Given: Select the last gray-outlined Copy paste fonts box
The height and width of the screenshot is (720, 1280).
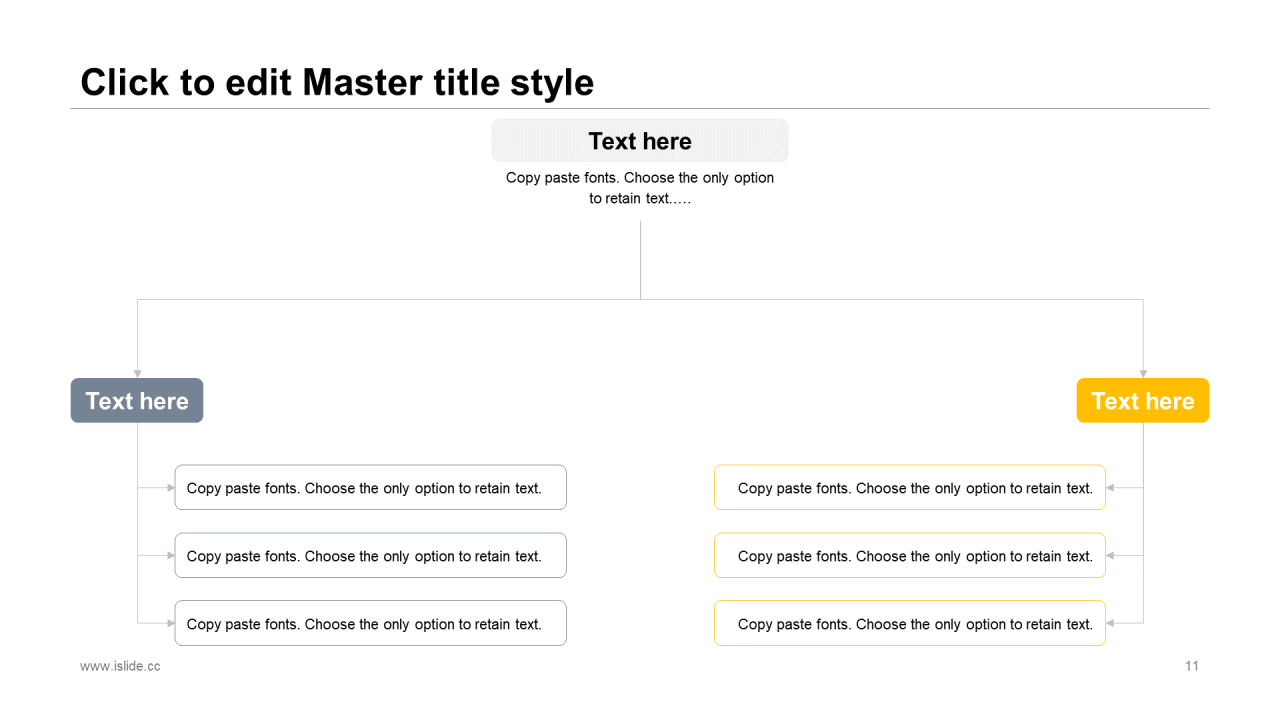Looking at the screenshot, I should [371, 624].
